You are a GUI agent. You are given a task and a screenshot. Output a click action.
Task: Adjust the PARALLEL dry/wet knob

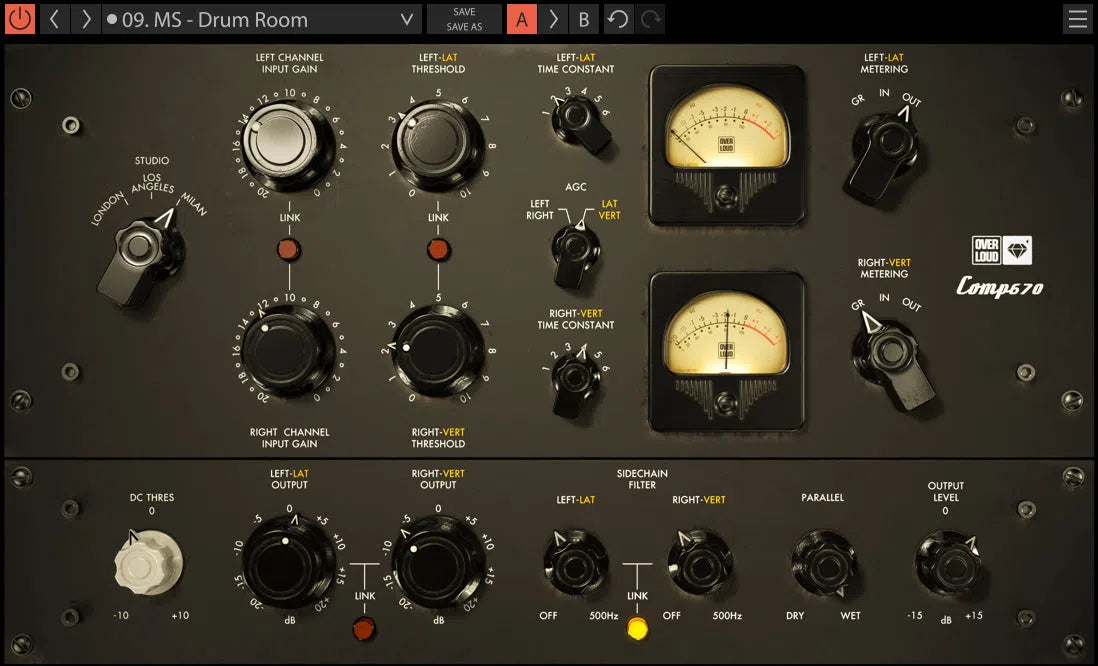pos(823,565)
